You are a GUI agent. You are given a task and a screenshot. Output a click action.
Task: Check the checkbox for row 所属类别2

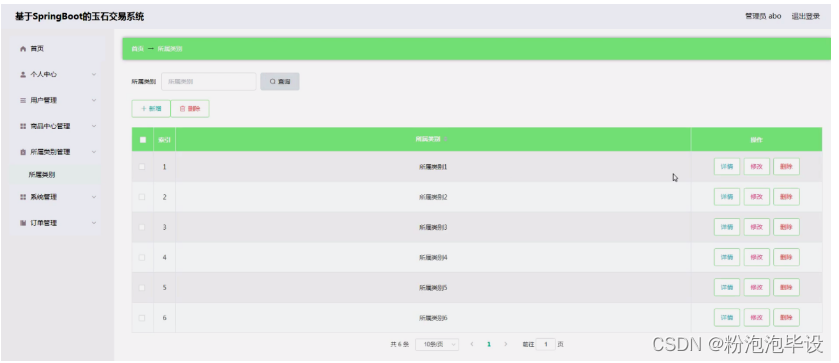(x=142, y=197)
